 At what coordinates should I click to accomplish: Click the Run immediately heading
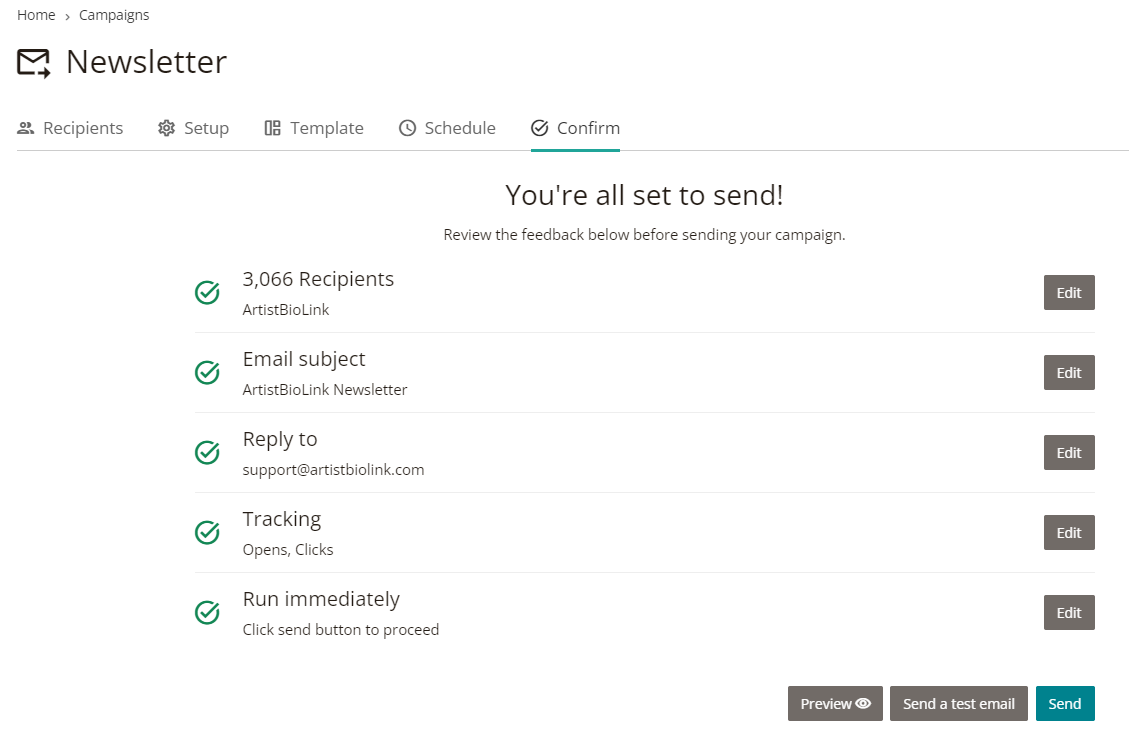click(321, 599)
